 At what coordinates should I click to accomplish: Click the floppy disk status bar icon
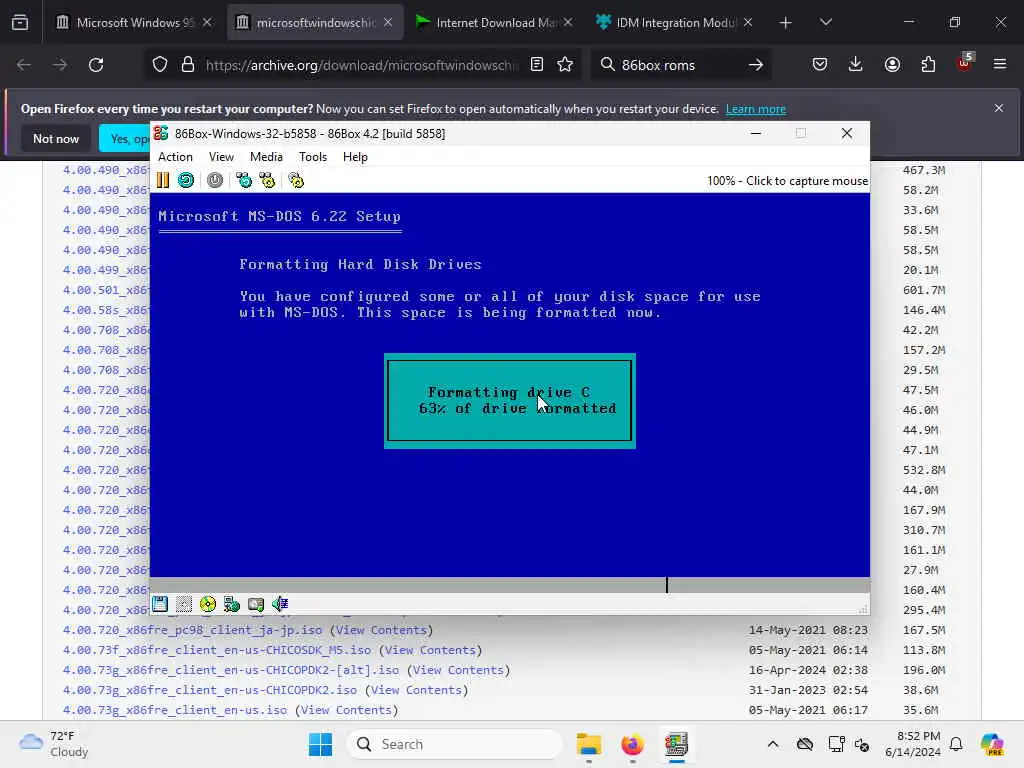pyautogui.click(x=160, y=604)
